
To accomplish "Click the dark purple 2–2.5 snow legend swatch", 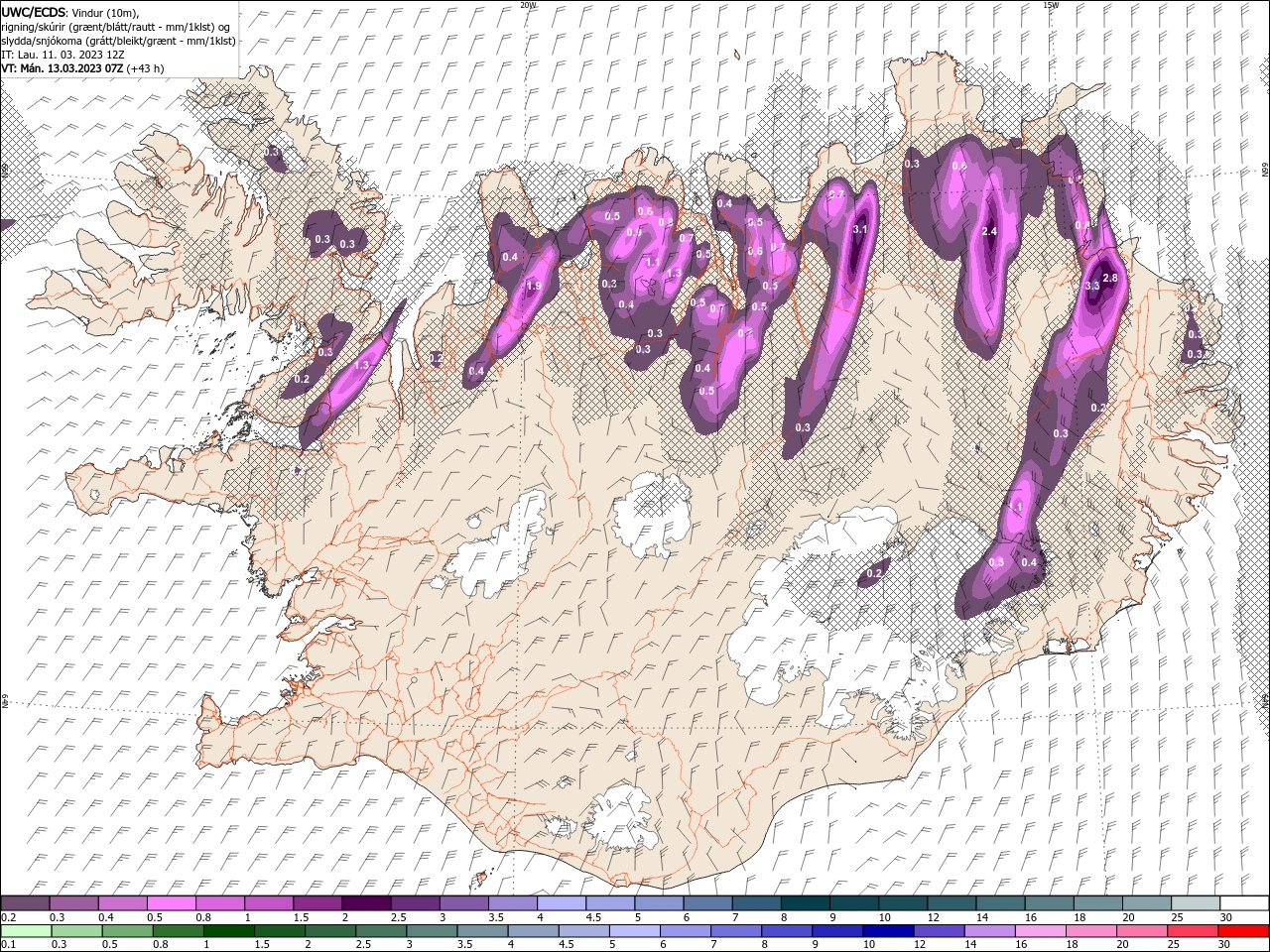I will pos(367,903).
